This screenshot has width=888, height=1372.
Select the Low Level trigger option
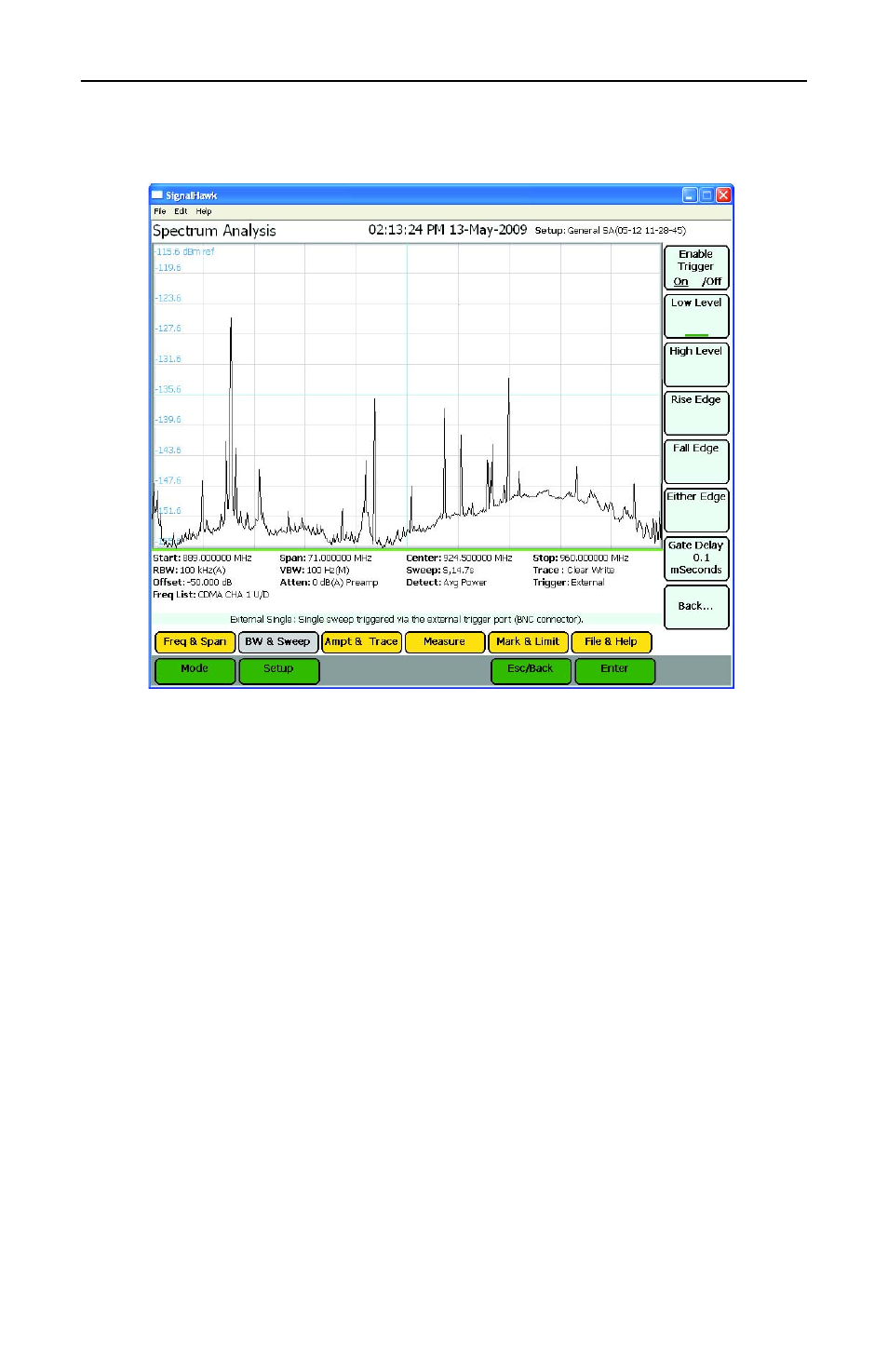click(695, 316)
